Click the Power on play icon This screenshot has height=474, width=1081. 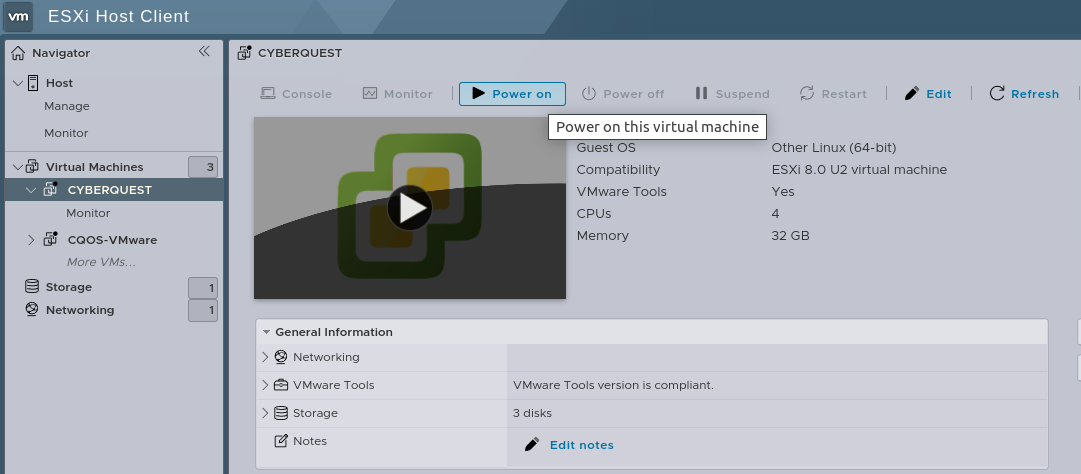coord(478,94)
